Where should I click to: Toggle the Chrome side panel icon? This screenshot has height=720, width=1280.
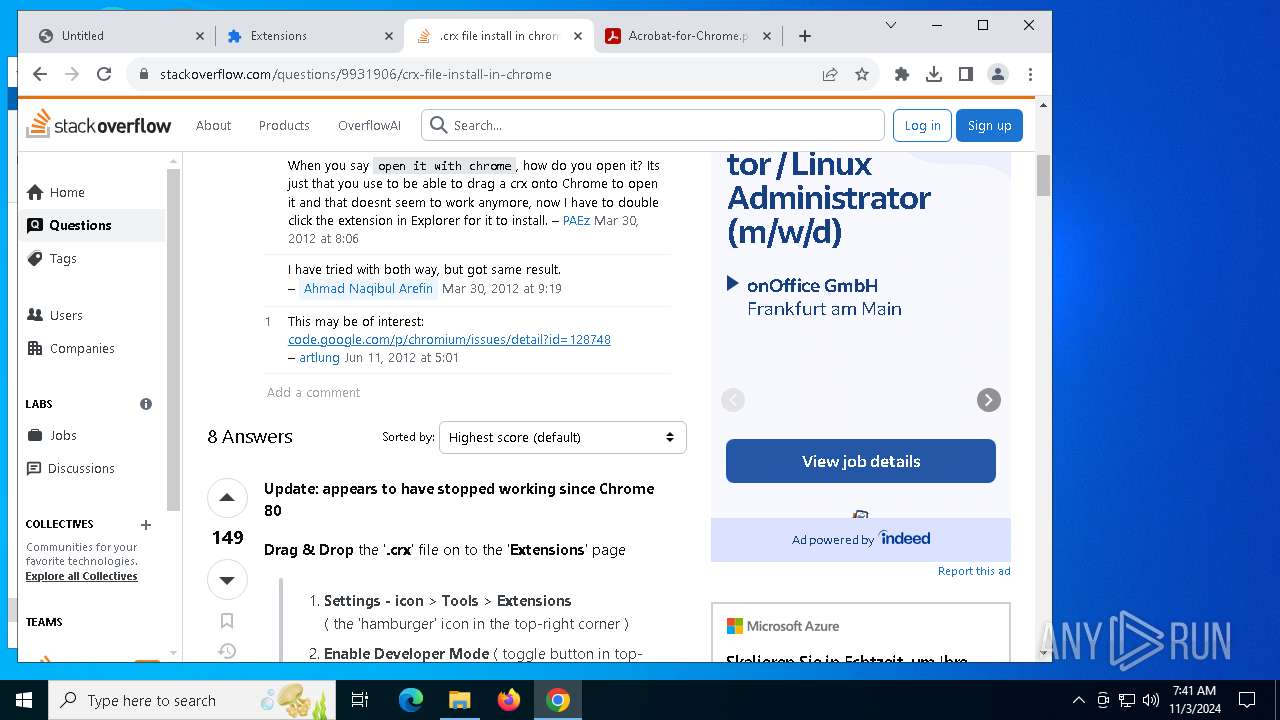coord(966,74)
